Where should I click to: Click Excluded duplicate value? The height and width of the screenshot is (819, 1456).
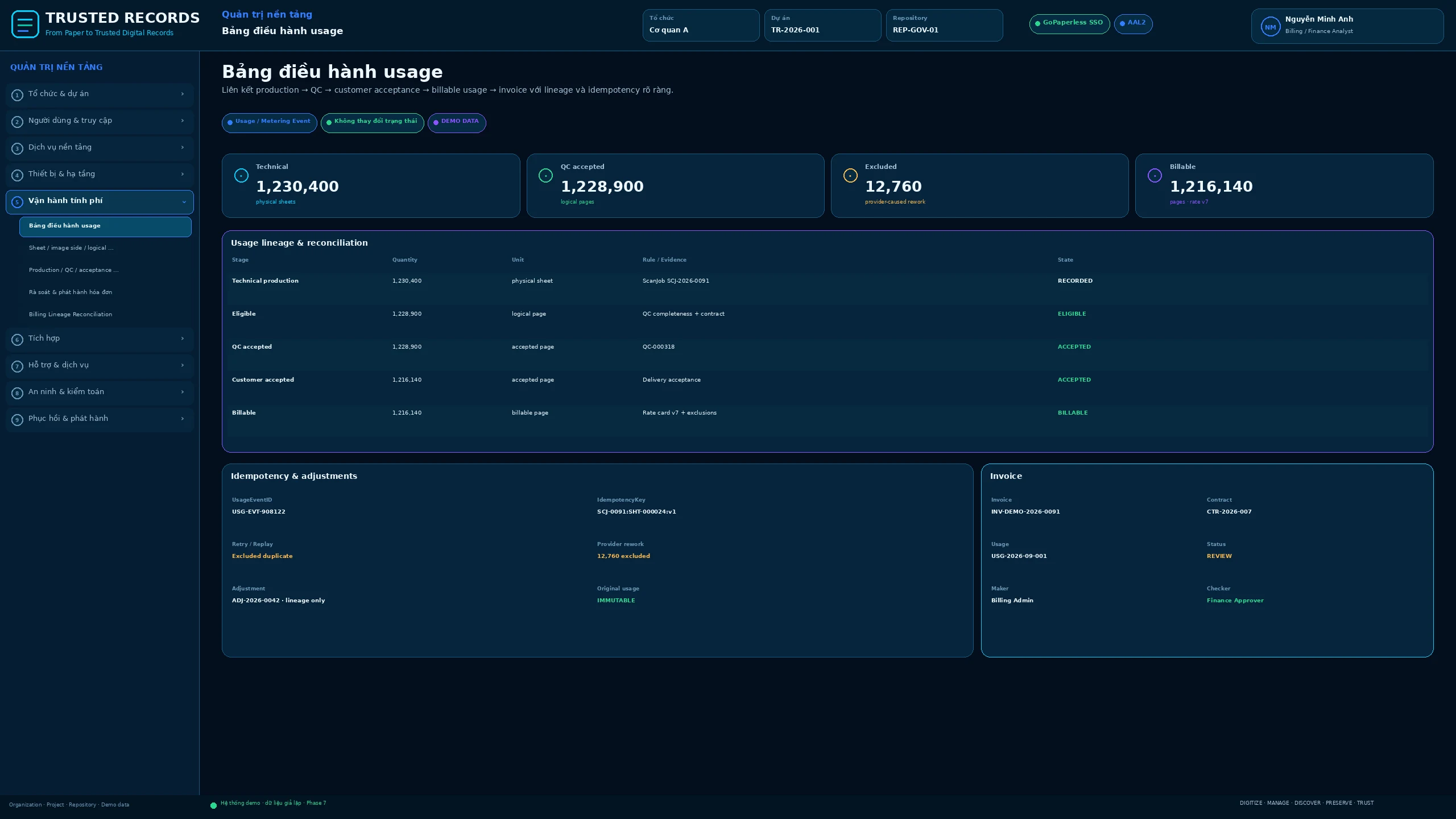point(262,556)
